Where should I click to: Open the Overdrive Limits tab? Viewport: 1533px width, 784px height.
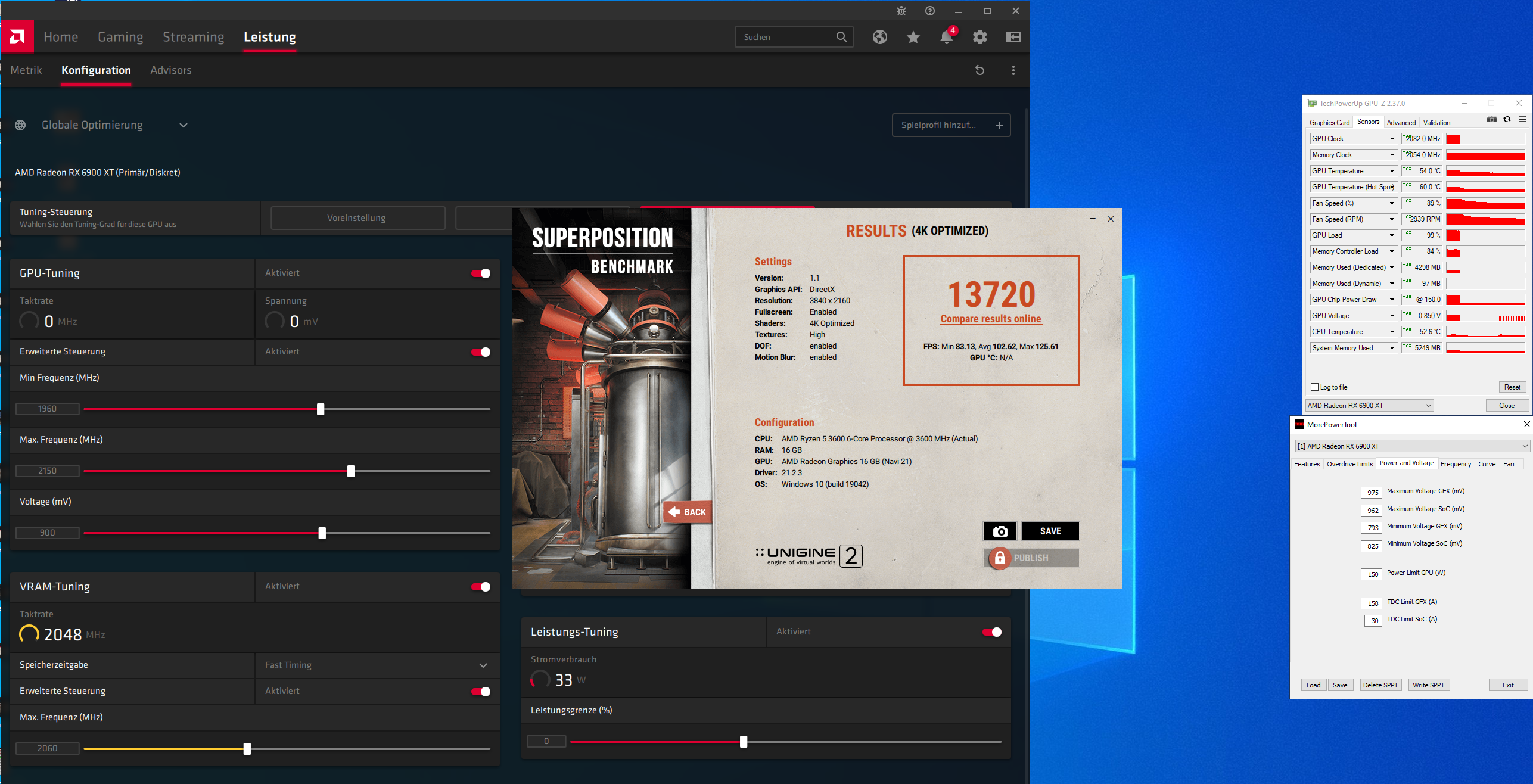point(1349,464)
